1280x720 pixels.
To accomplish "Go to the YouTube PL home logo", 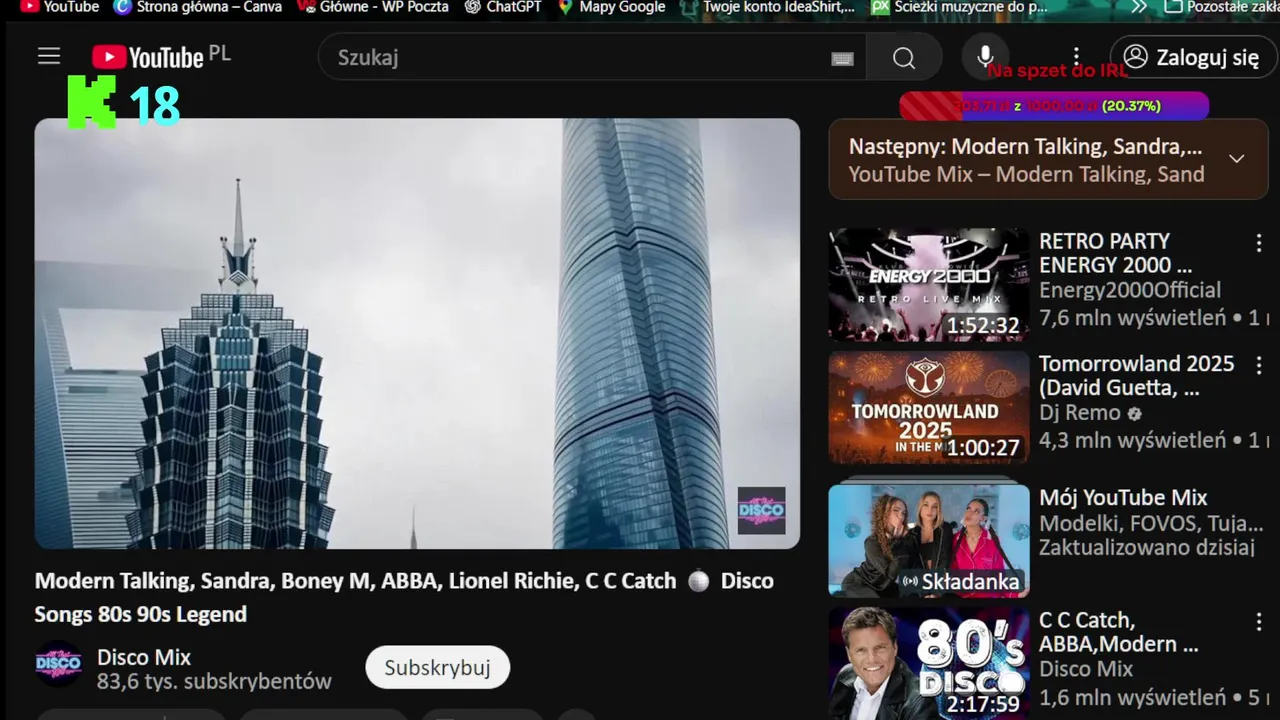I will click(x=161, y=57).
